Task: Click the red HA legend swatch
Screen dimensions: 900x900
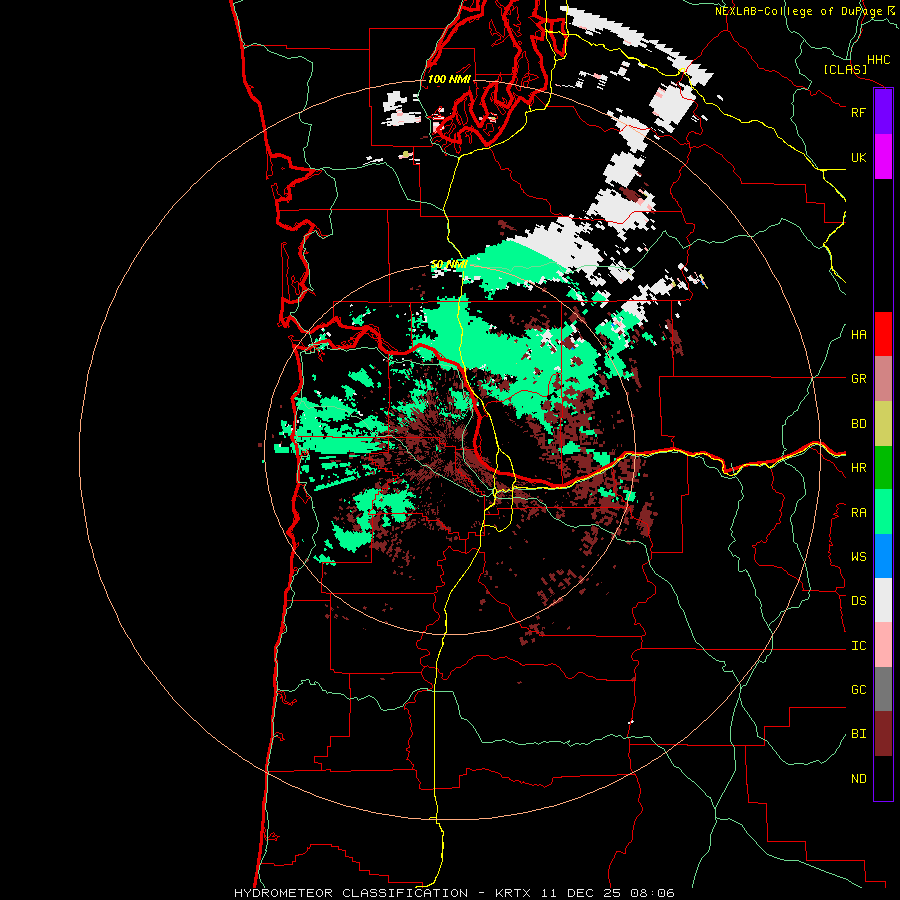Action: (x=883, y=334)
